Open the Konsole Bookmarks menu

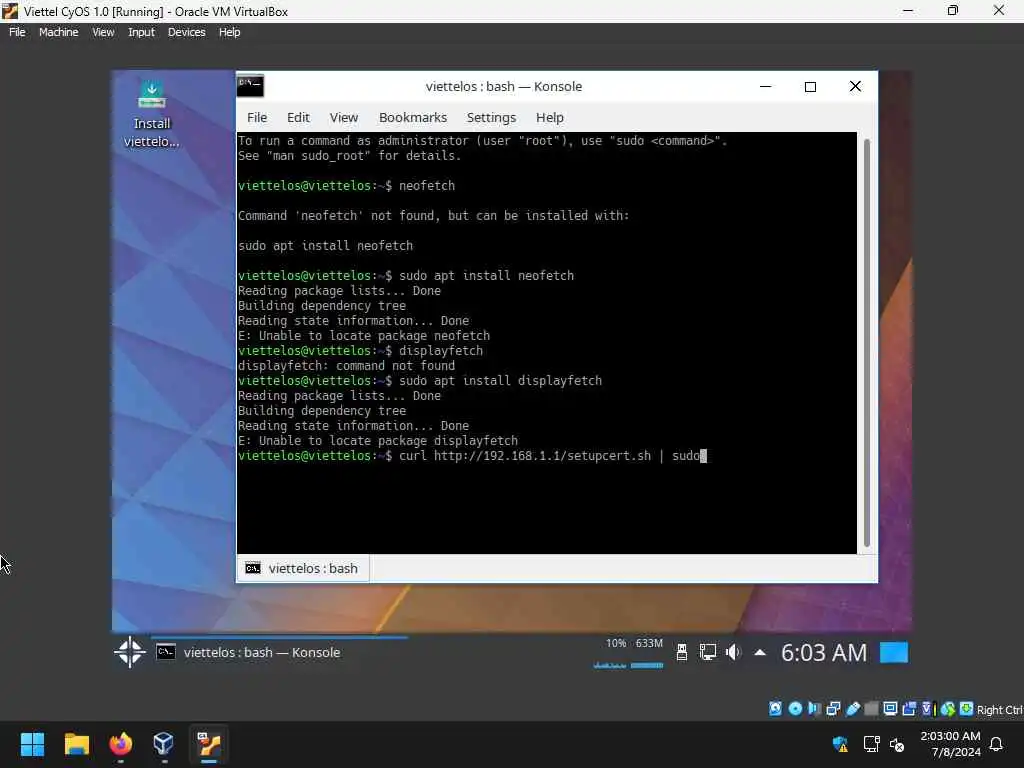[x=413, y=118]
